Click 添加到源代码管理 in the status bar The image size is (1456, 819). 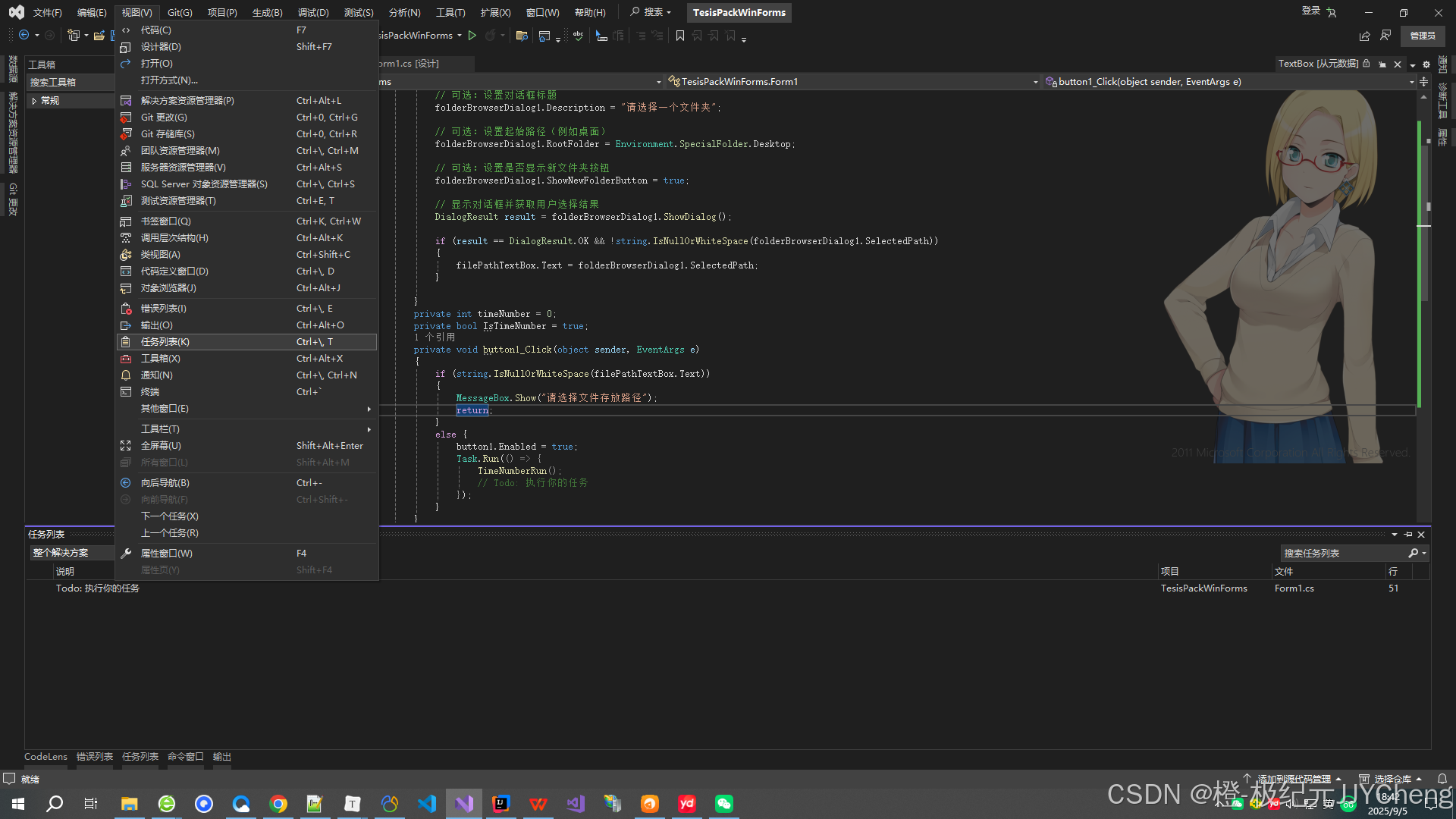[x=1294, y=779]
